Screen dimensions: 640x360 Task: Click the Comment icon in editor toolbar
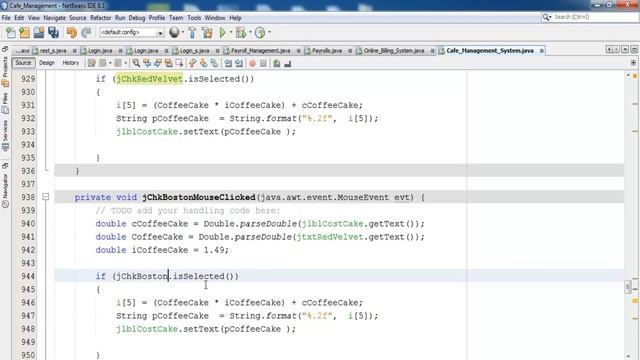[277, 63]
